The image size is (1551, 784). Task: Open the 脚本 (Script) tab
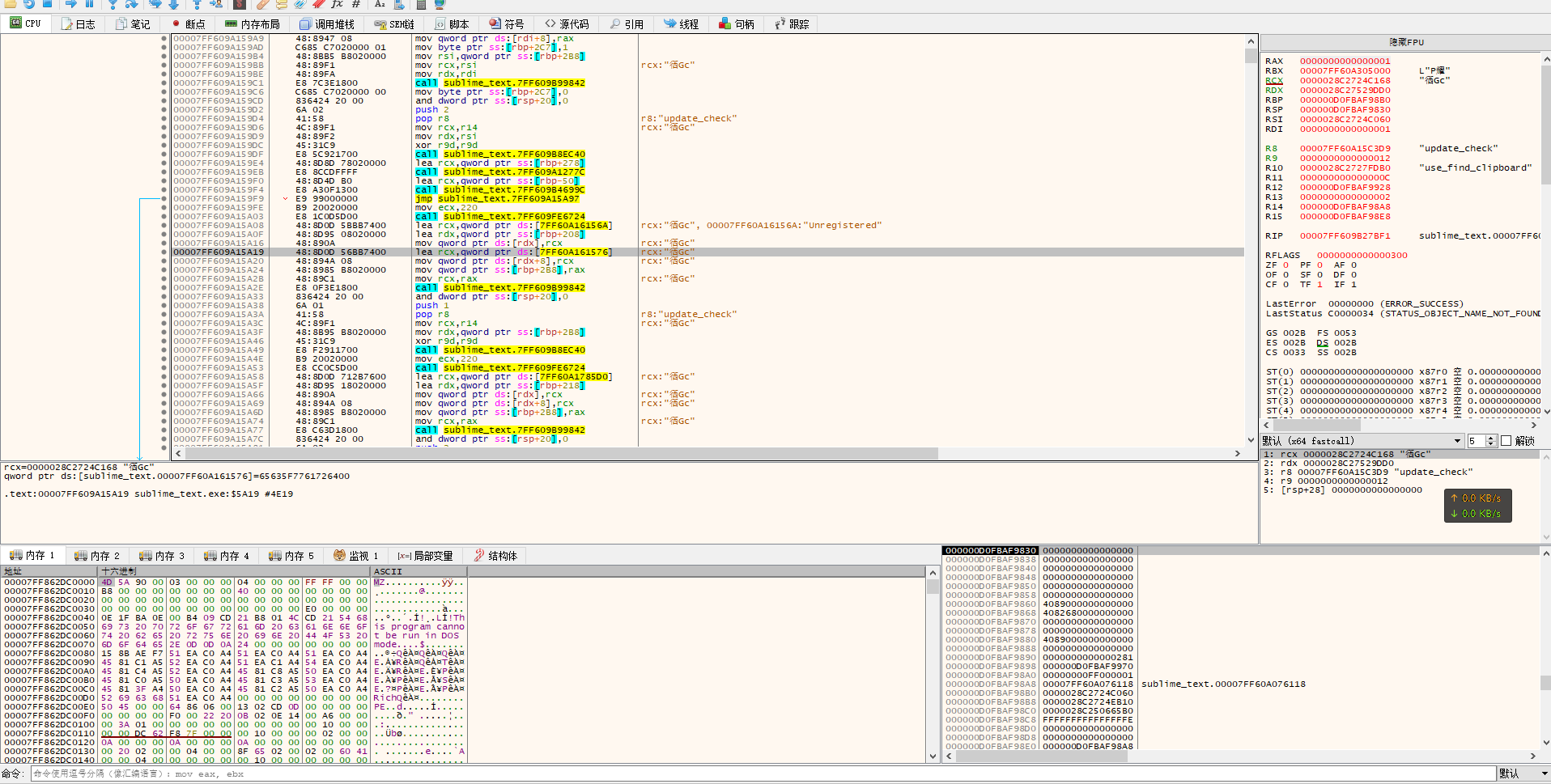click(x=452, y=24)
